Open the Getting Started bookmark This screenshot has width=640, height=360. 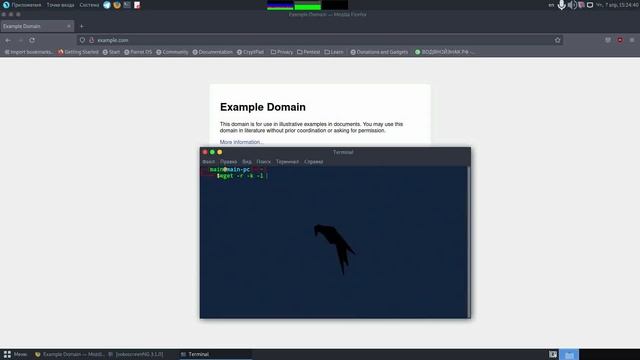pos(78,52)
